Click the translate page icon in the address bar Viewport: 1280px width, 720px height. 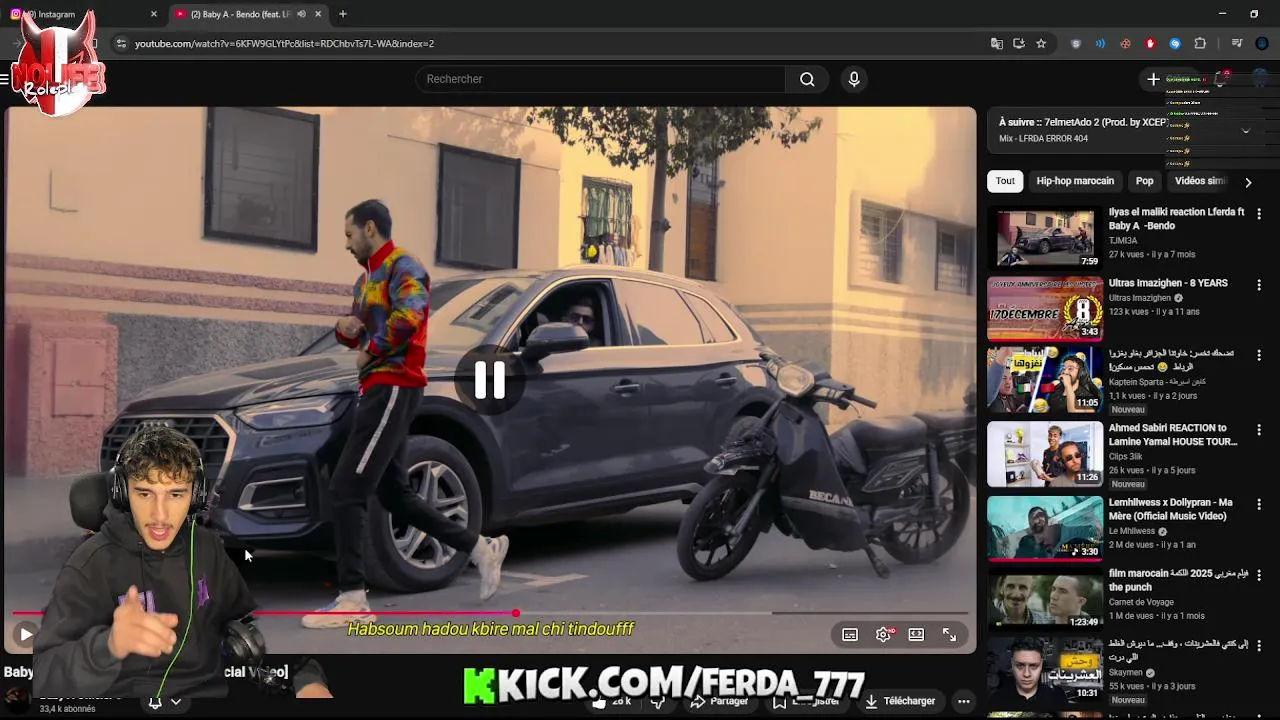click(996, 44)
